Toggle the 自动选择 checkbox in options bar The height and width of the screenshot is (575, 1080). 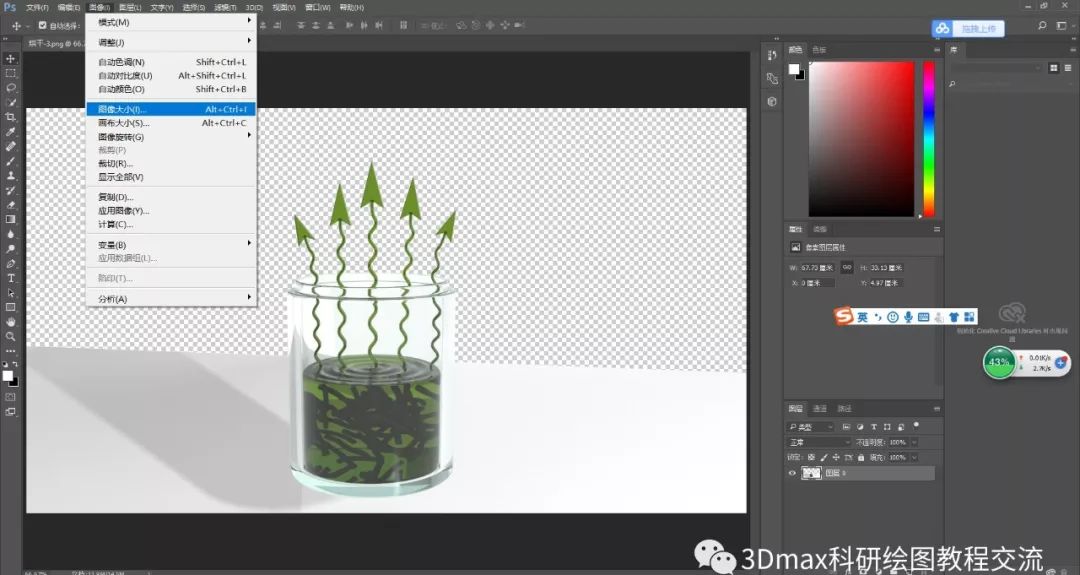[42, 26]
